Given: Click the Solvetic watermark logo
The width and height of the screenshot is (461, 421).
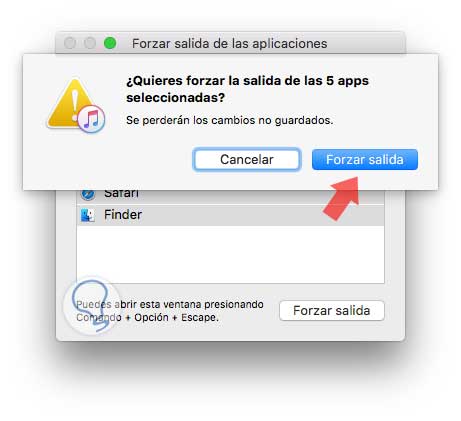Looking at the screenshot, I should coord(91,305).
